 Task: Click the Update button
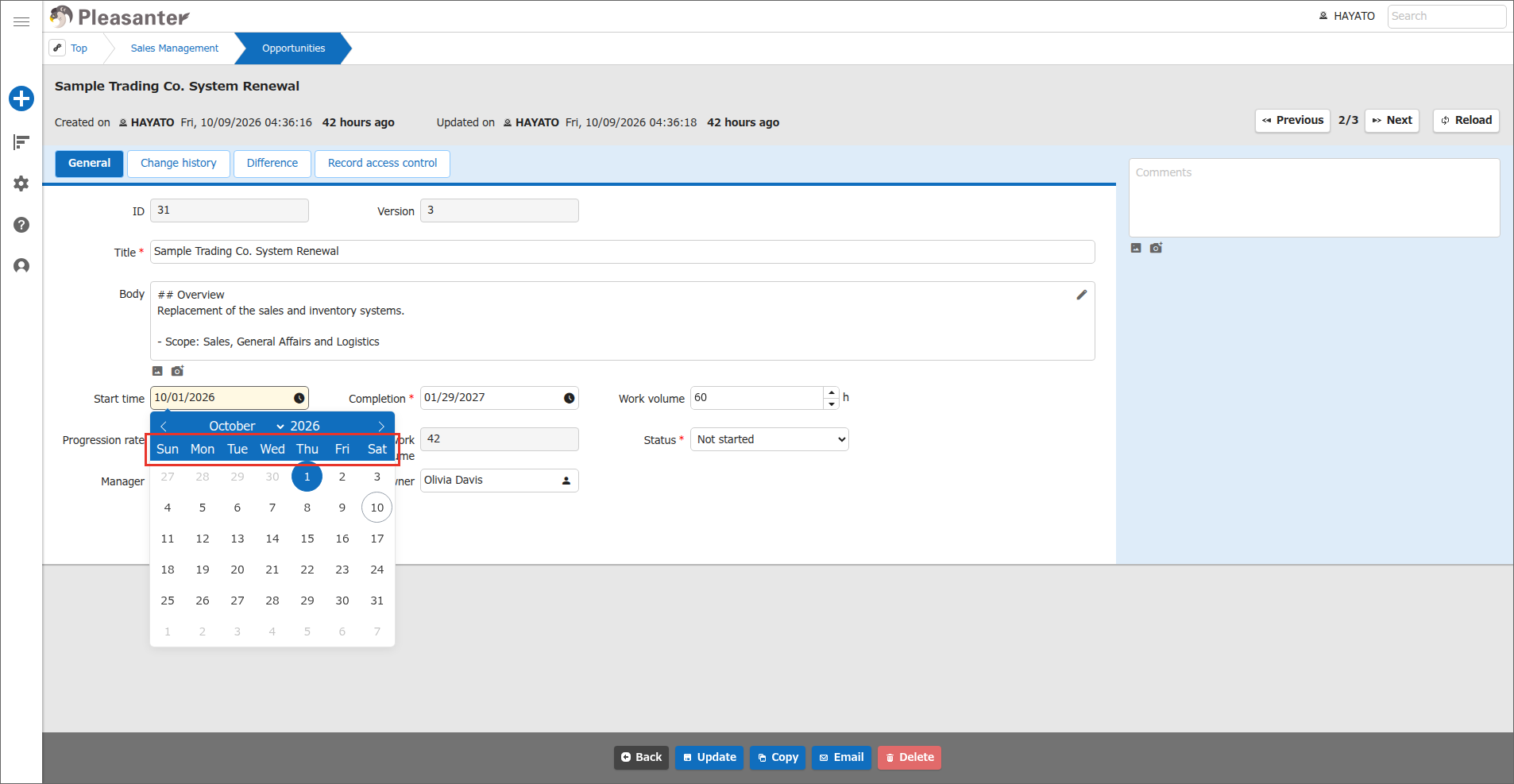tap(709, 758)
